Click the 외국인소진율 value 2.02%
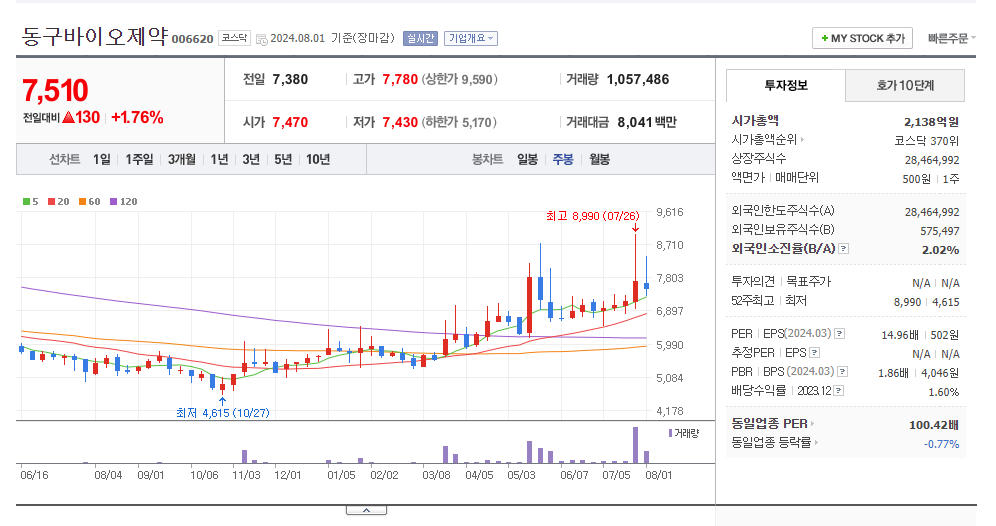This screenshot has height=526, width=996. [941, 250]
